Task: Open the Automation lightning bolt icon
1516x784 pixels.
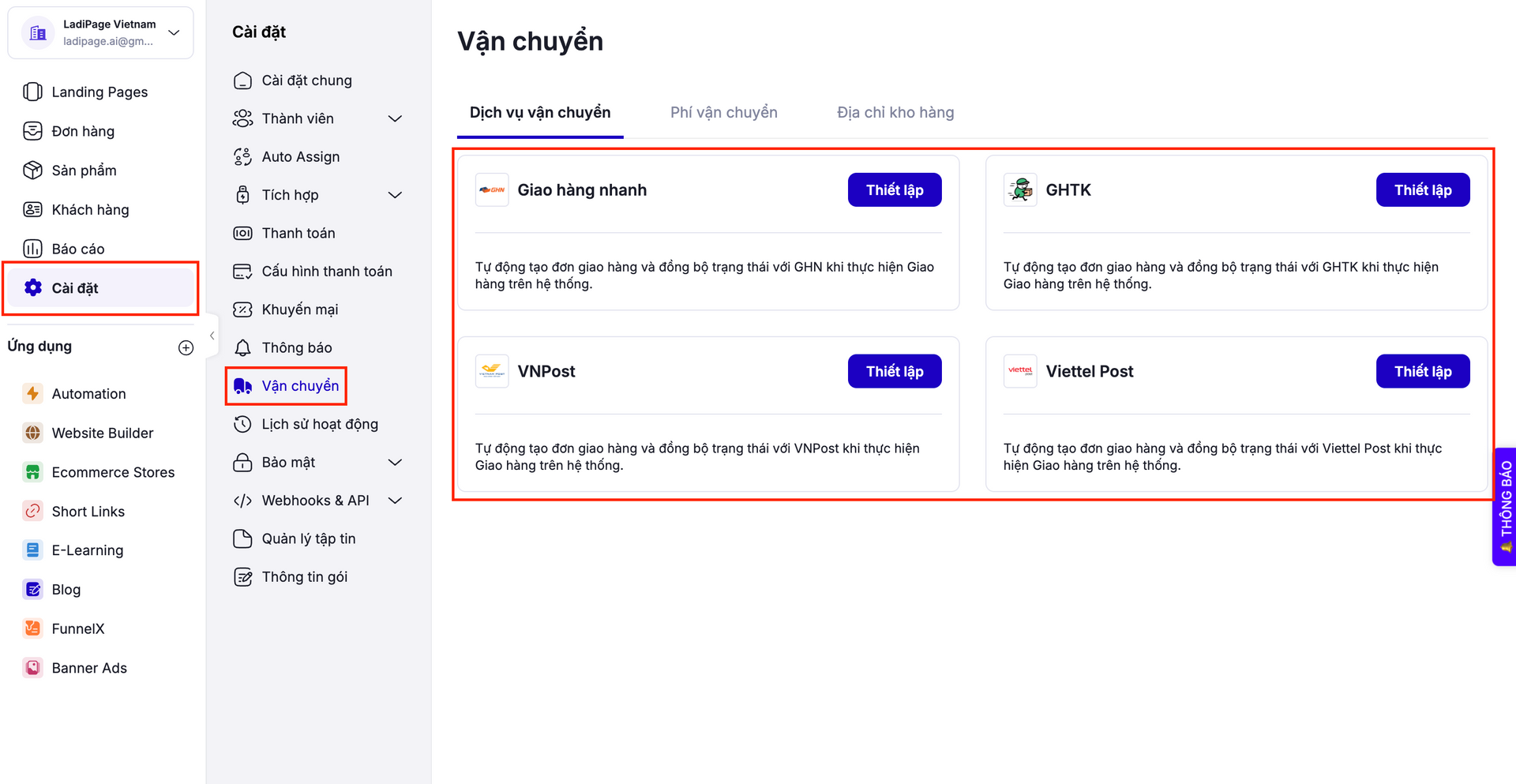Action: point(32,393)
